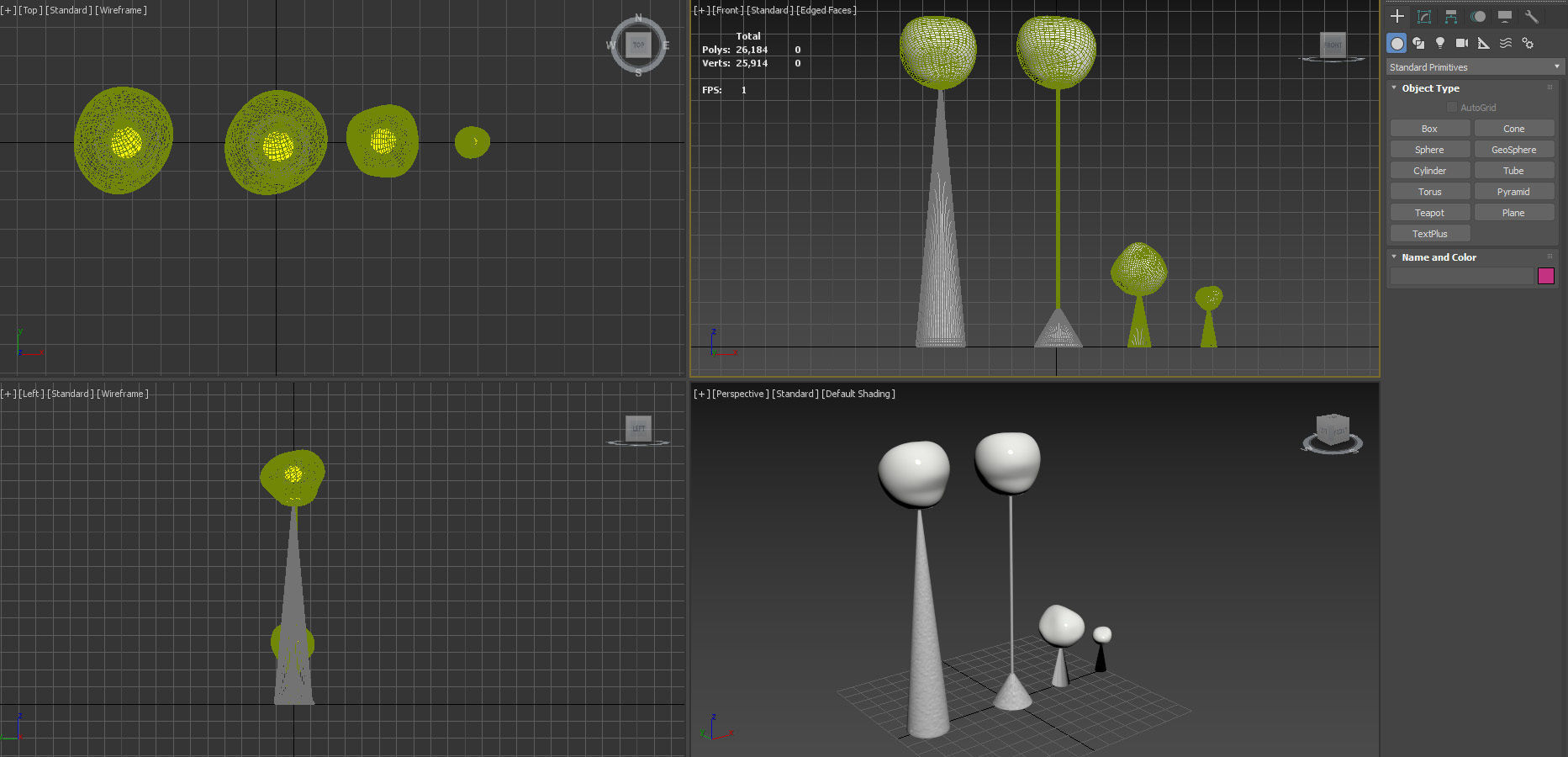
Task: Open [Standard] menu in the Front viewport
Action: pyautogui.click(x=770, y=10)
